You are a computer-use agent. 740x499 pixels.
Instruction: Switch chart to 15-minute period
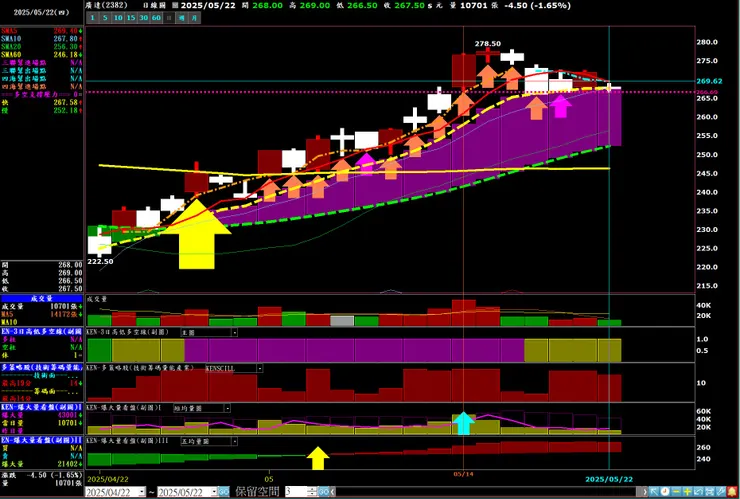131,18
